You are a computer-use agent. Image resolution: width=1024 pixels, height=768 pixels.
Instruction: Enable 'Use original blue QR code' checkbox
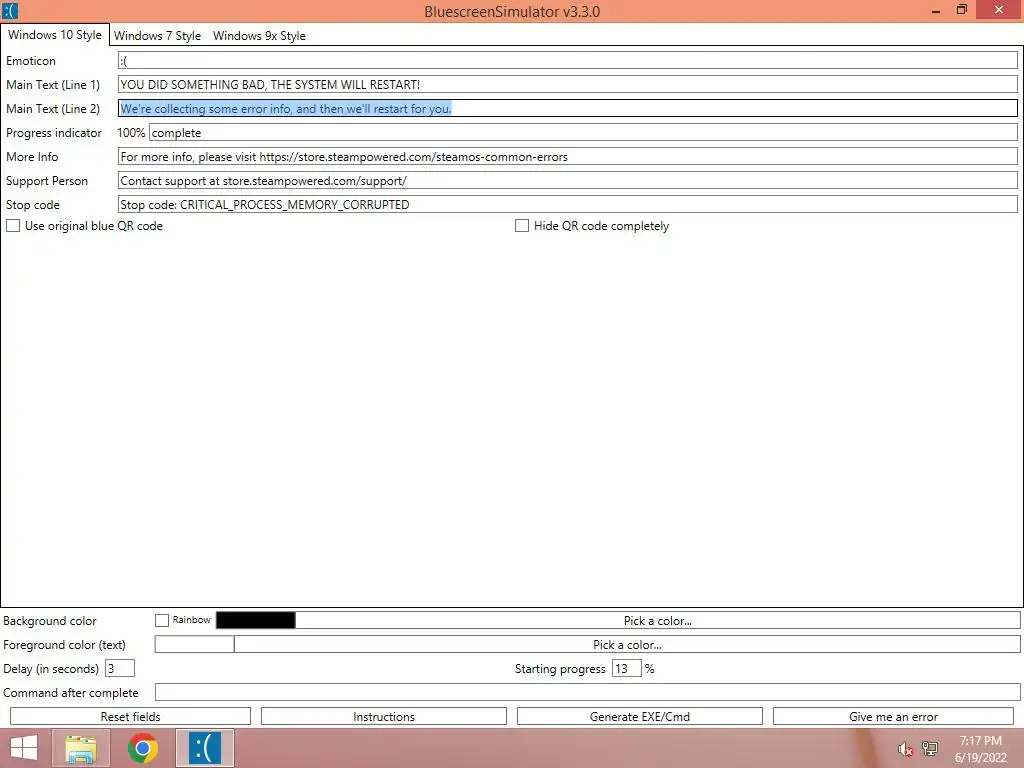click(13, 226)
